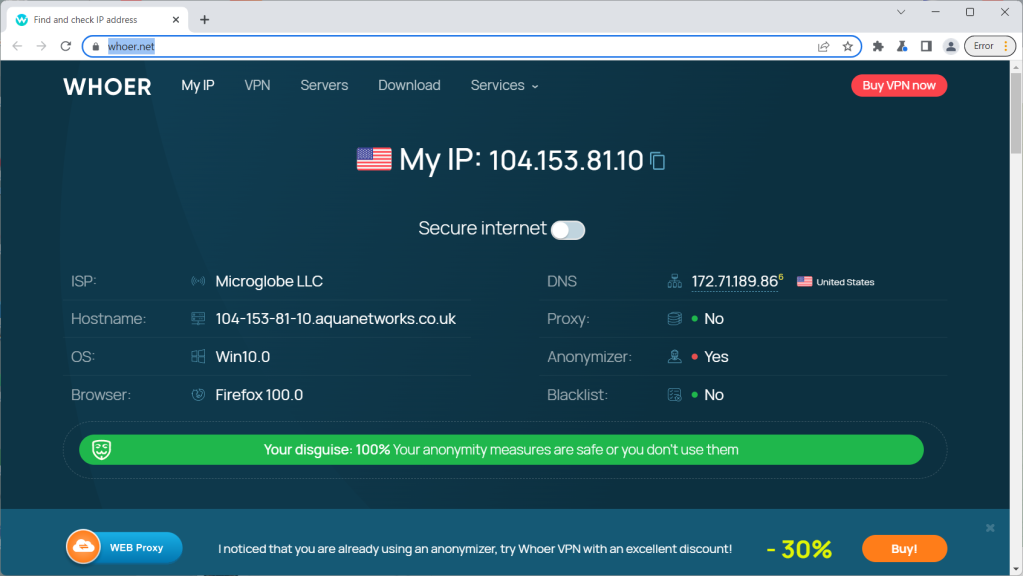Screen dimensions: 1023x576
Task: Open the Download page
Action: point(409,85)
